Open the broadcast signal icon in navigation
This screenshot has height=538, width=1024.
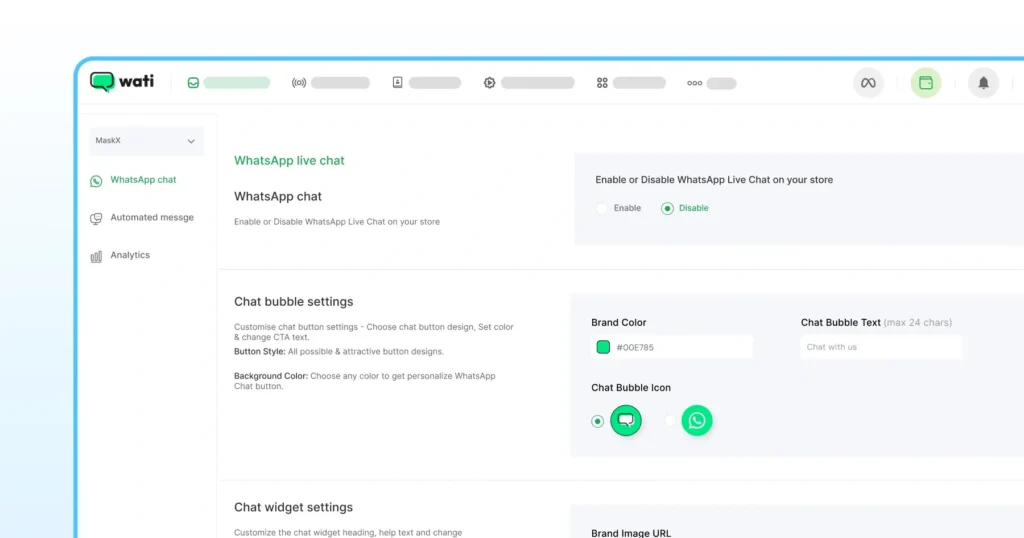tap(299, 83)
